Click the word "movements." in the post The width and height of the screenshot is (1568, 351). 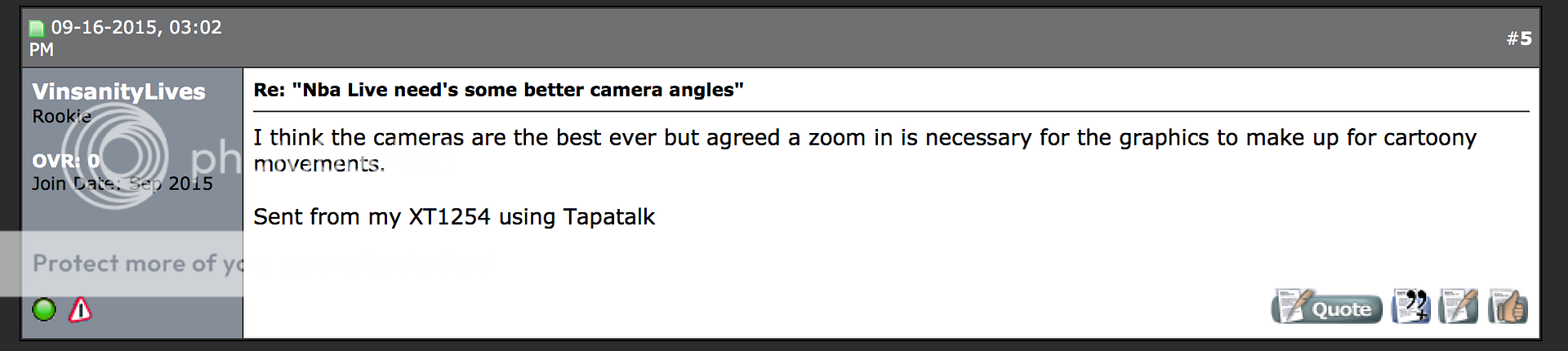click(318, 164)
